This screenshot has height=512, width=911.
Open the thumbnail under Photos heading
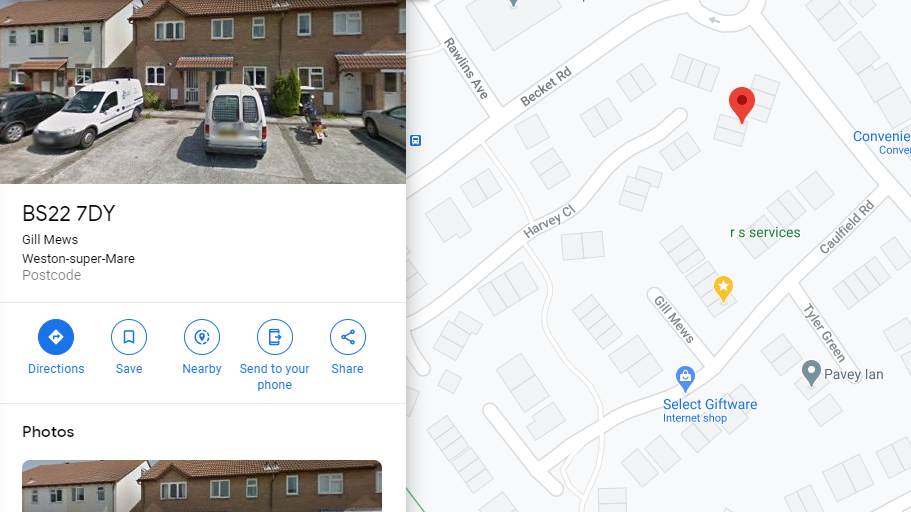tap(202, 486)
